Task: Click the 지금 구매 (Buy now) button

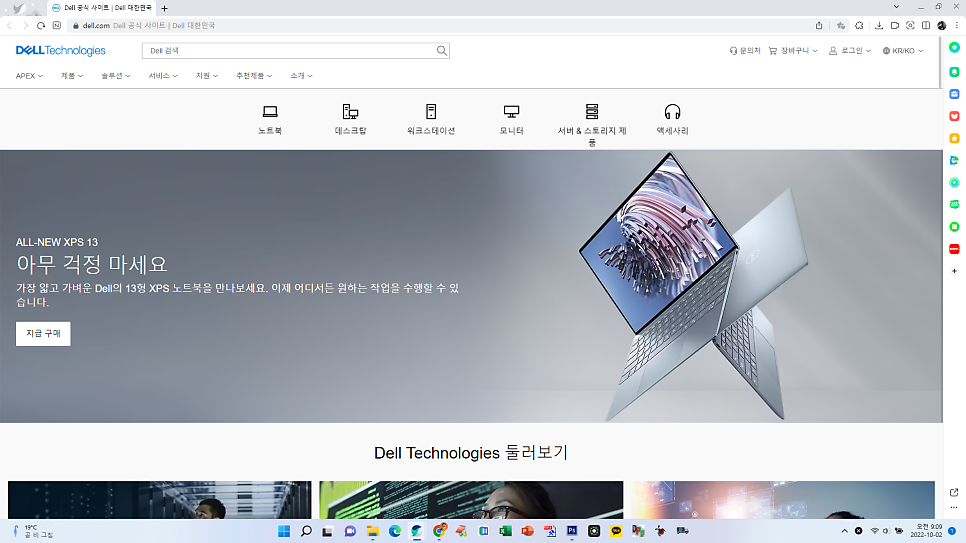Action: 43,333
